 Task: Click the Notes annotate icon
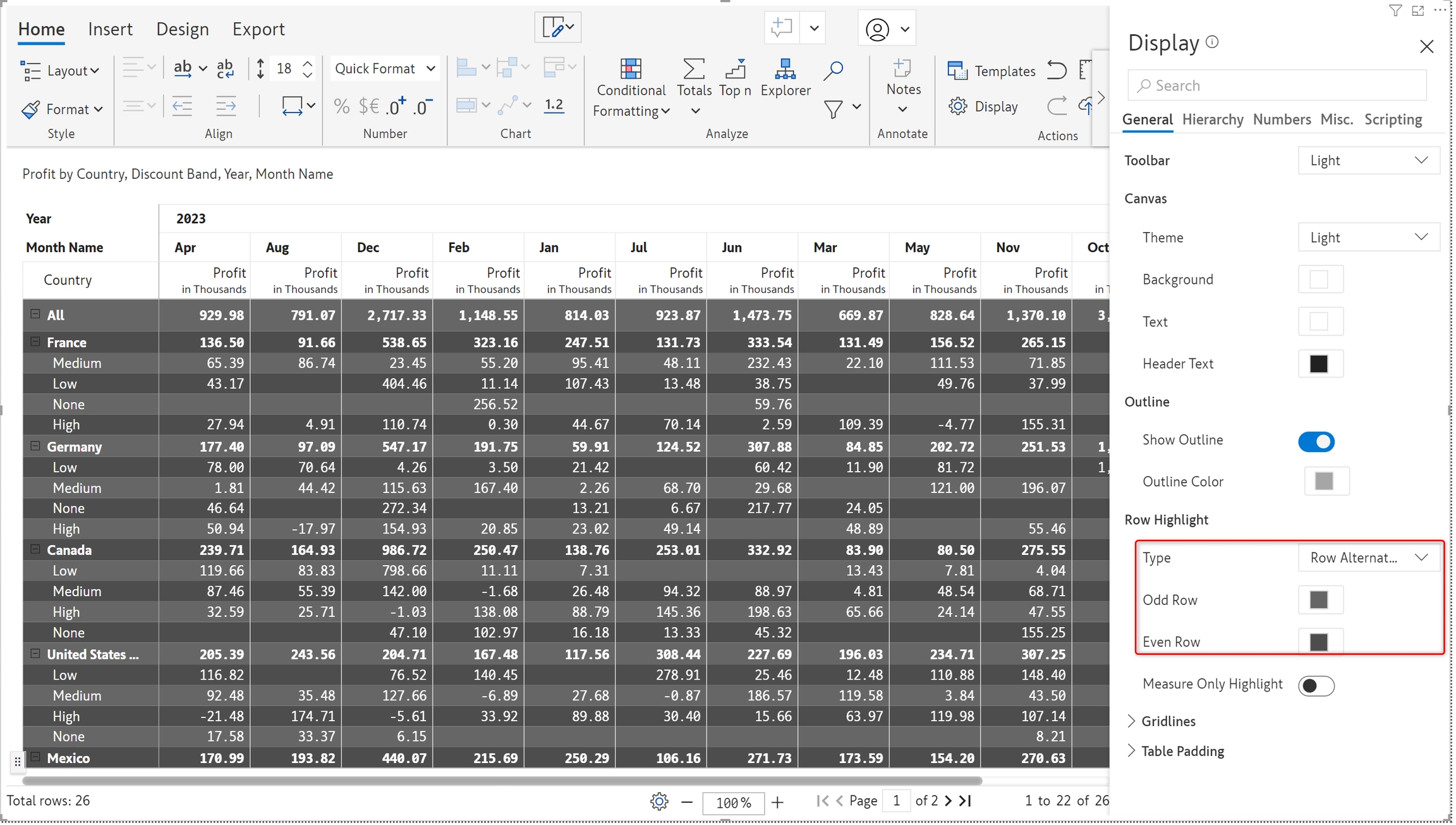pyautogui.click(x=902, y=68)
